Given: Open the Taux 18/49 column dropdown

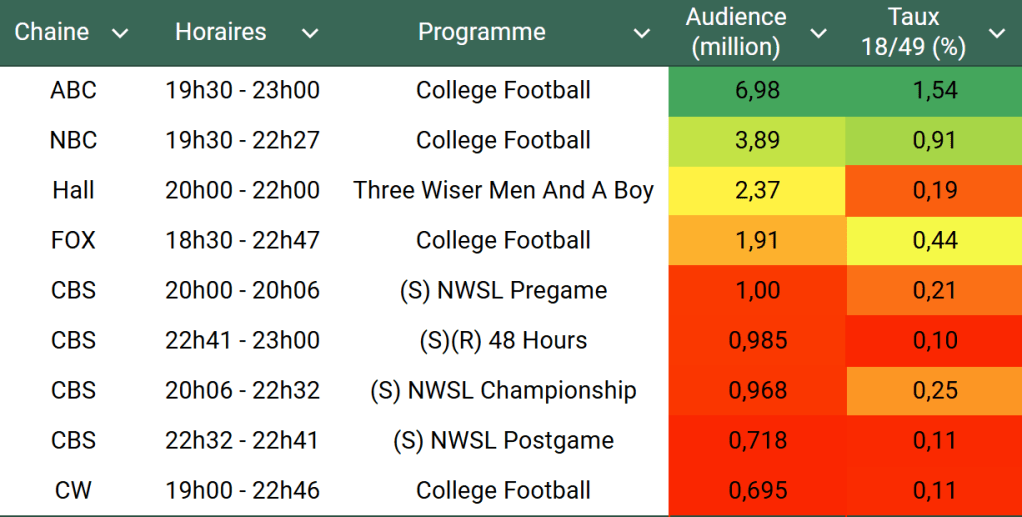Looking at the screenshot, I should [996, 33].
